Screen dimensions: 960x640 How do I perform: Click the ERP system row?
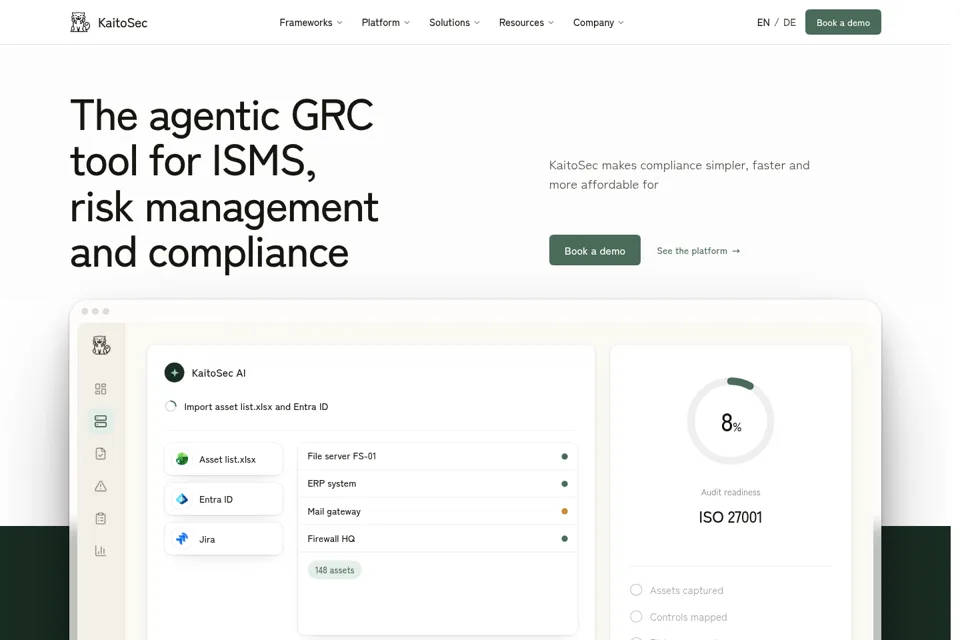point(437,484)
